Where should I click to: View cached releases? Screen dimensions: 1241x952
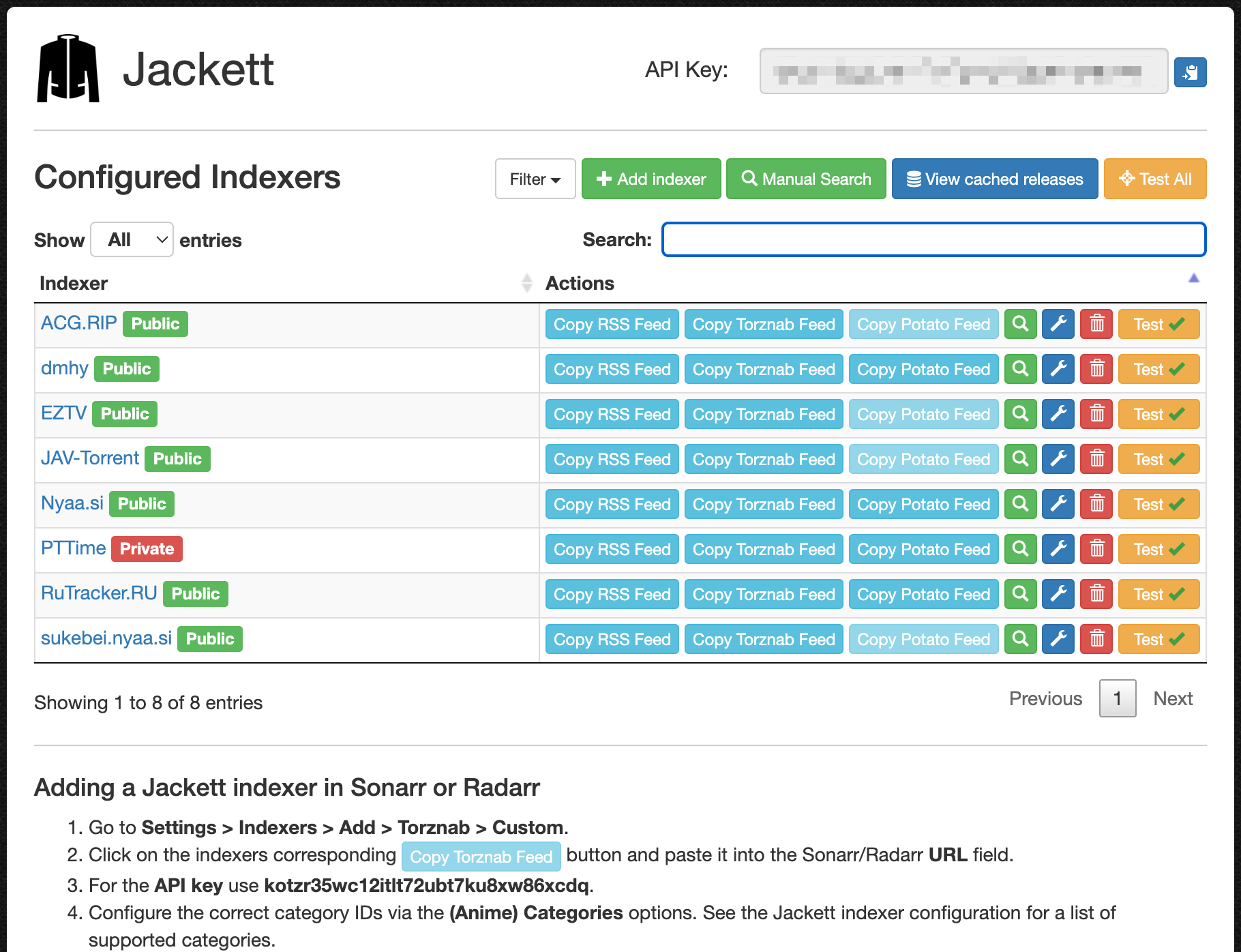(x=995, y=179)
